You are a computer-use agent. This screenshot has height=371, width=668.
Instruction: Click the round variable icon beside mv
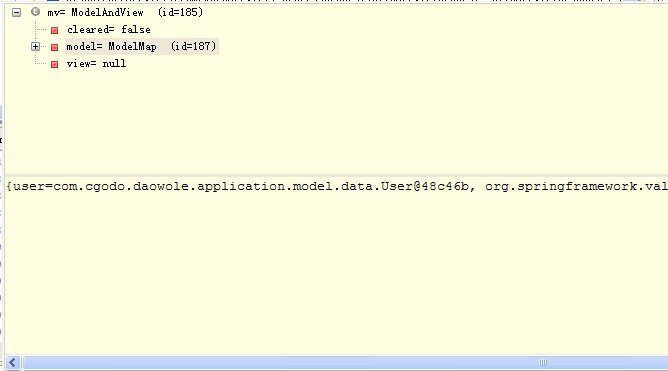tap(35, 12)
